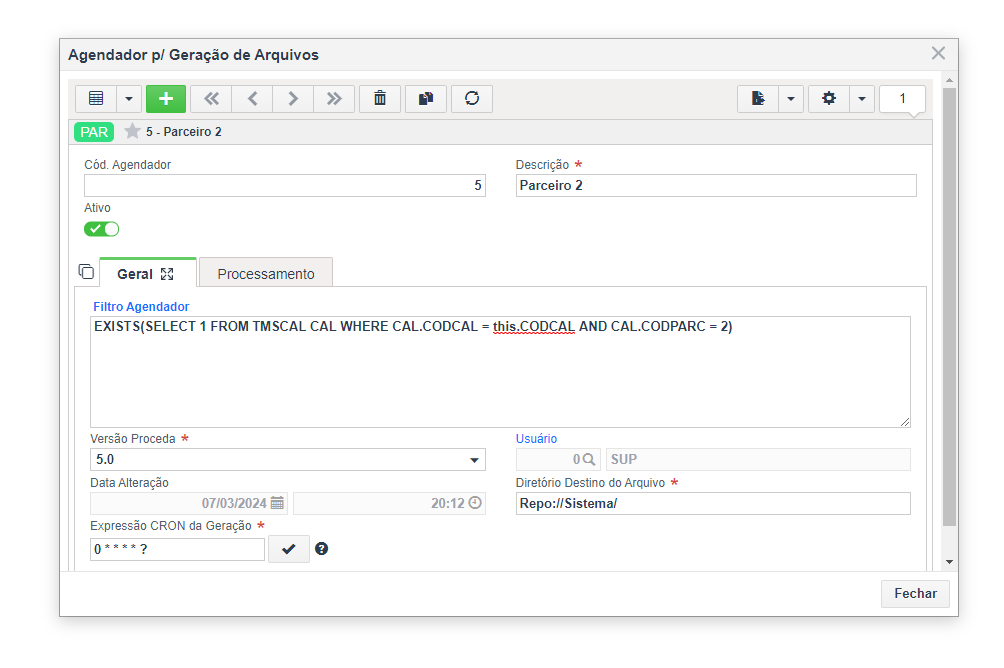Click the 'Data Alteração' label
This screenshot has width=1004, height=668.
[129, 483]
